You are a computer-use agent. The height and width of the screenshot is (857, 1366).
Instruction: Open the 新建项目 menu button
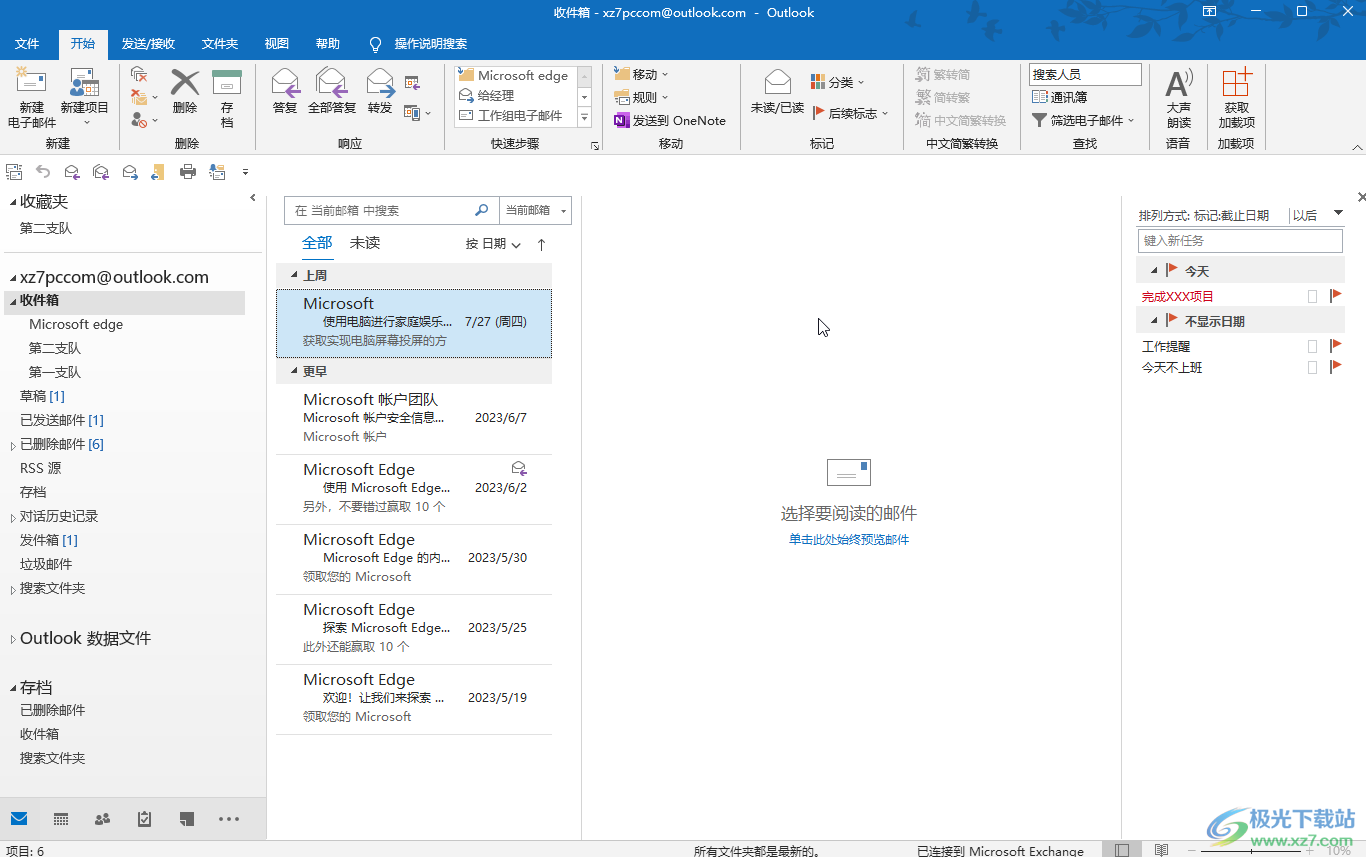(x=84, y=99)
